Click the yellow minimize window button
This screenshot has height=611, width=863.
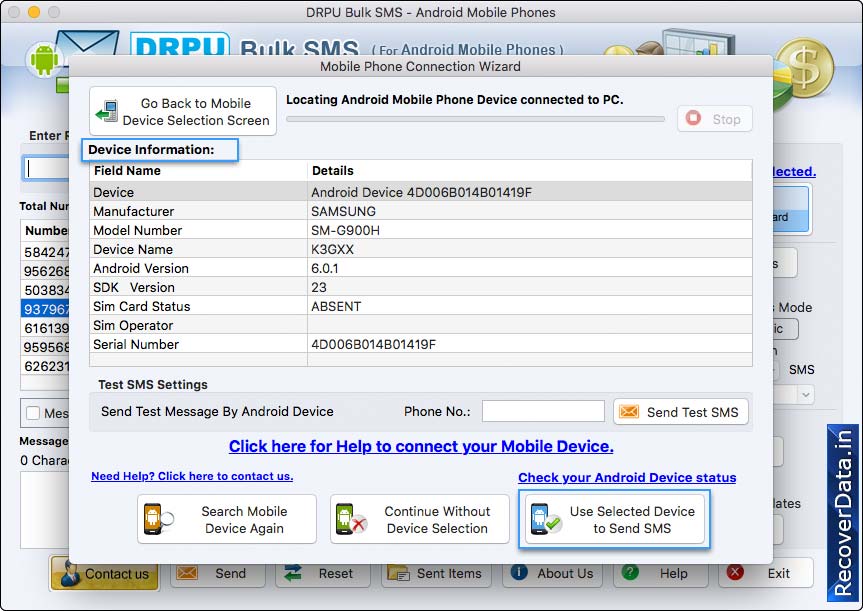34,12
